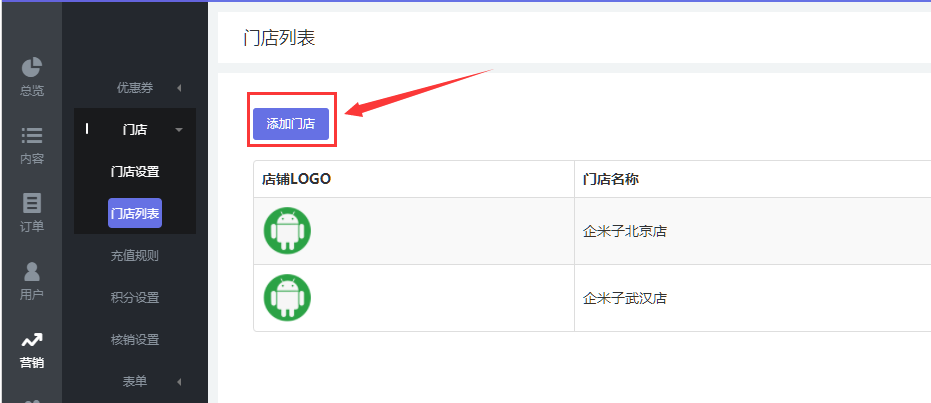The width and height of the screenshot is (931, 403).
Task: Click the 表单 menu item
Action: (135, 382)
